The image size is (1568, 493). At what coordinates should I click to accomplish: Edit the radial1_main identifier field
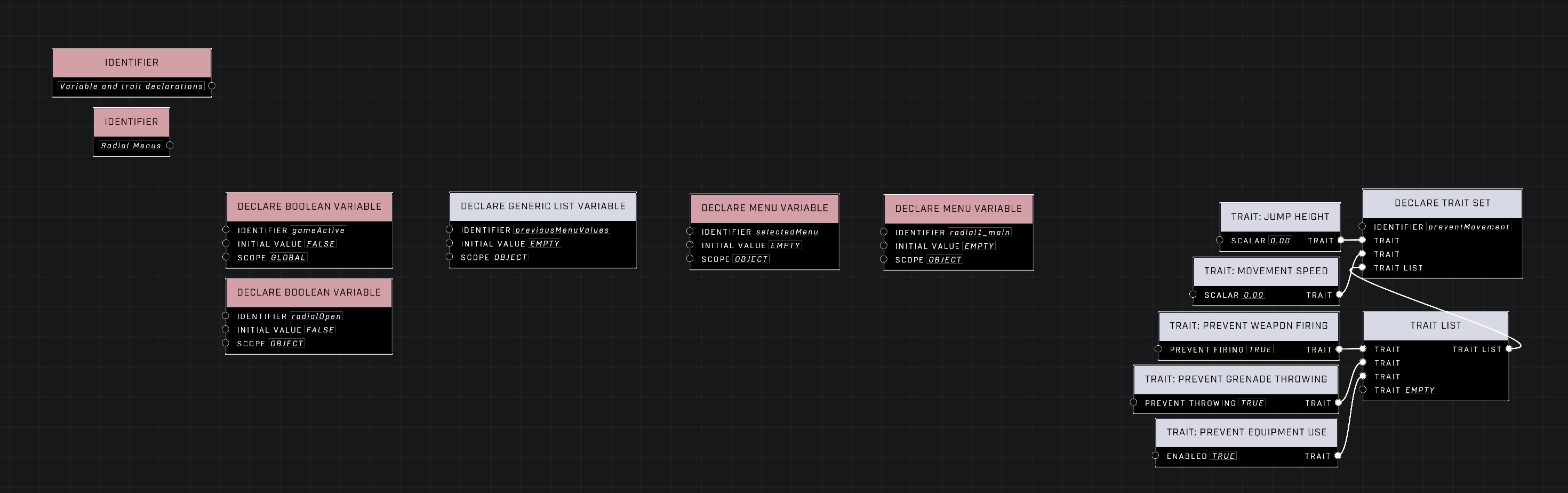979,233
